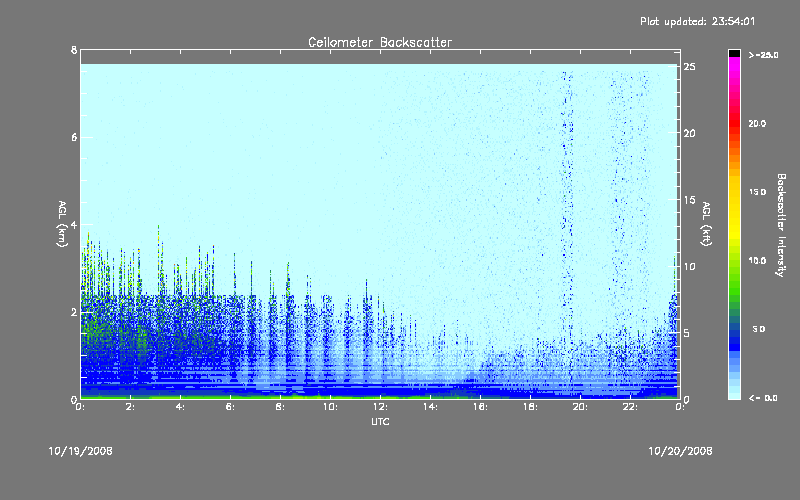Click the 'UTC' x-axis label

[380, 421]
